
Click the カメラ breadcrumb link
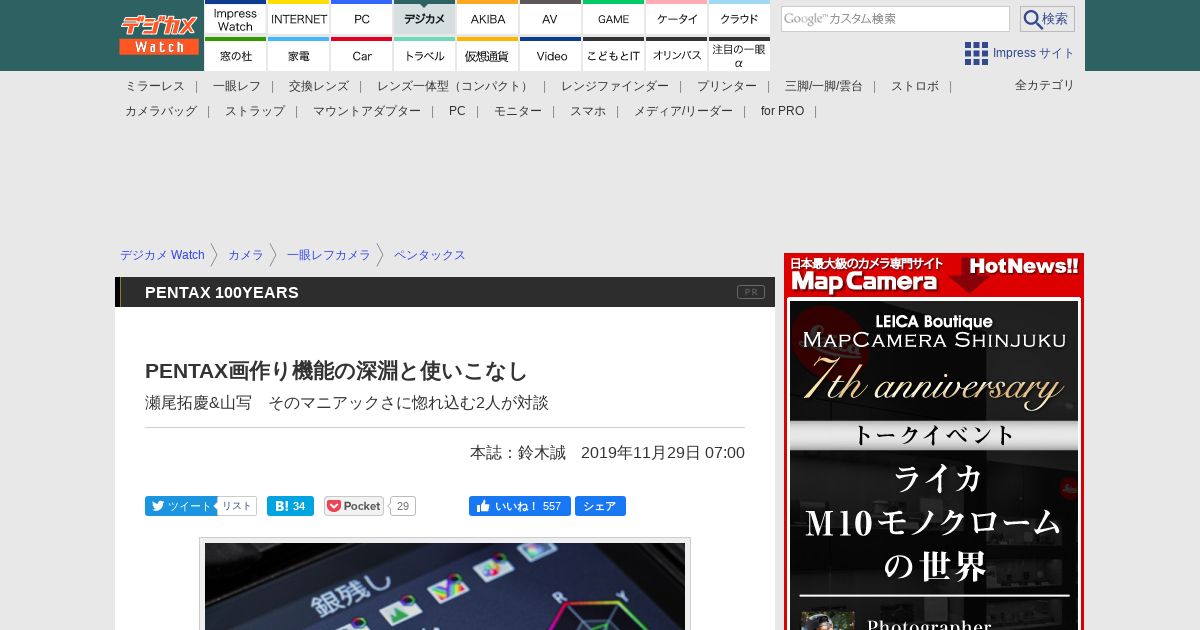click(x=246, y=255)
